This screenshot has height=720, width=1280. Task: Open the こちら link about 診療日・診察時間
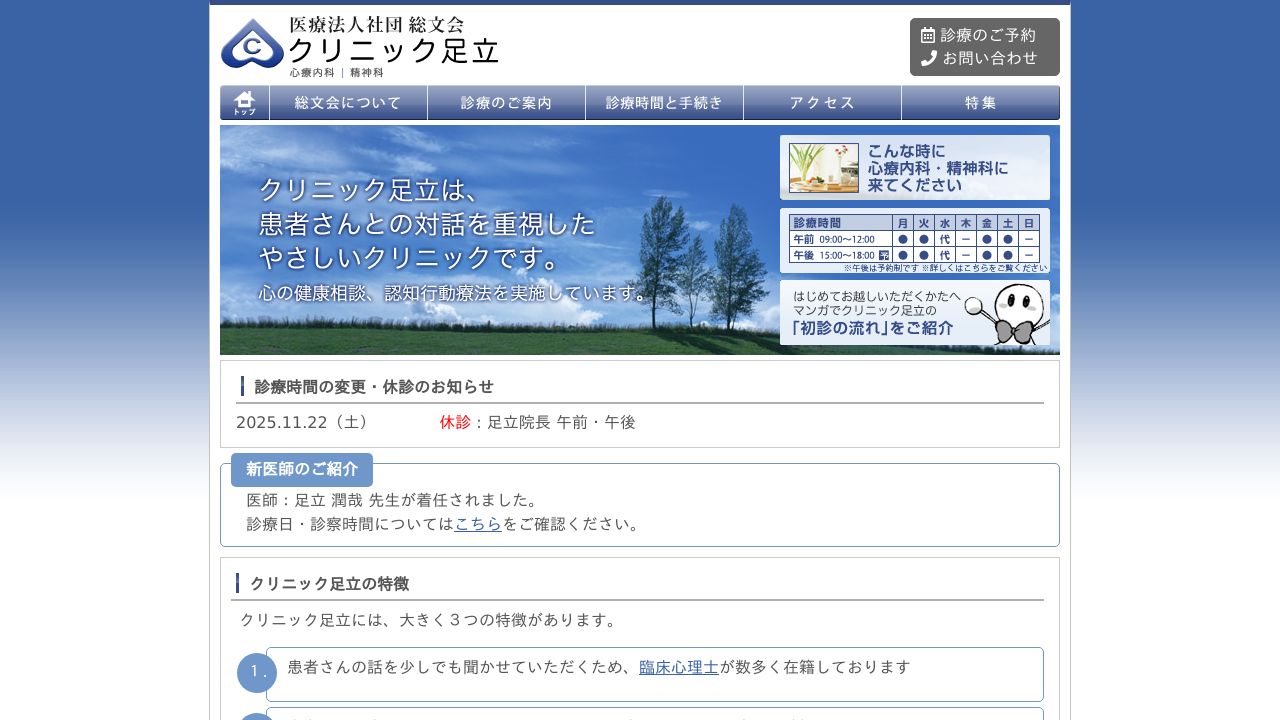477,523
